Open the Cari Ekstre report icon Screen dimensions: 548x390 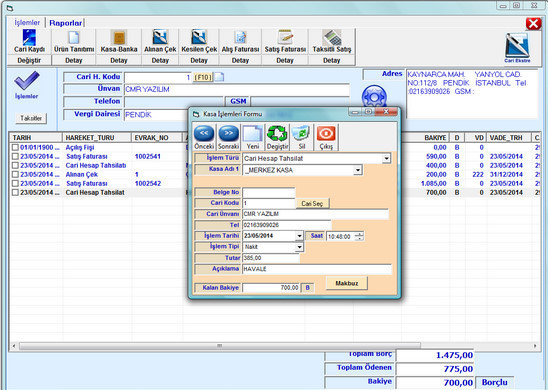pyautogui.click(x=517, y=46)
